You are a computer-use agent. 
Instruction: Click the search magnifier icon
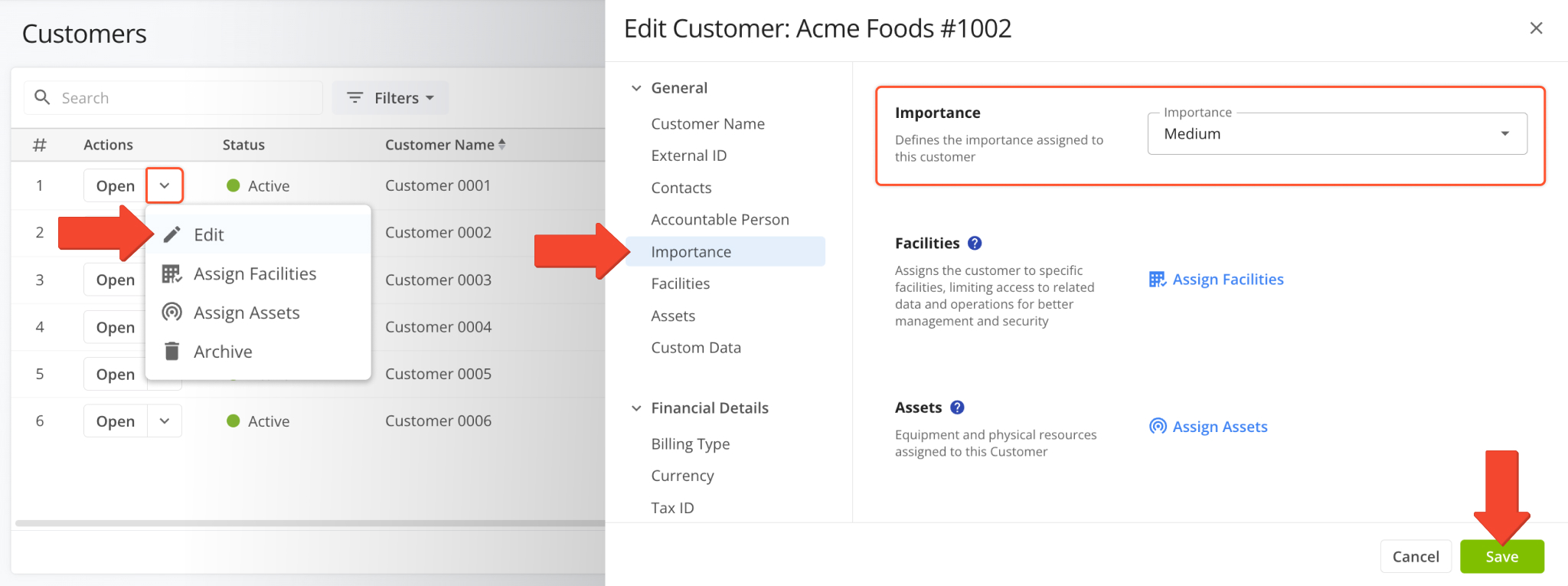click(x=43, y=97)
